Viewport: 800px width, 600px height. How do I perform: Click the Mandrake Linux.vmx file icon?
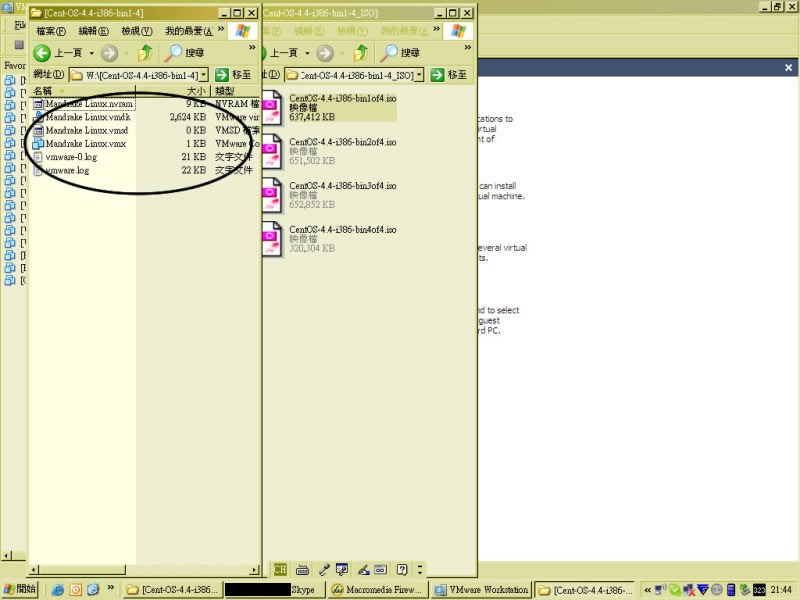[x=38, y=144]
